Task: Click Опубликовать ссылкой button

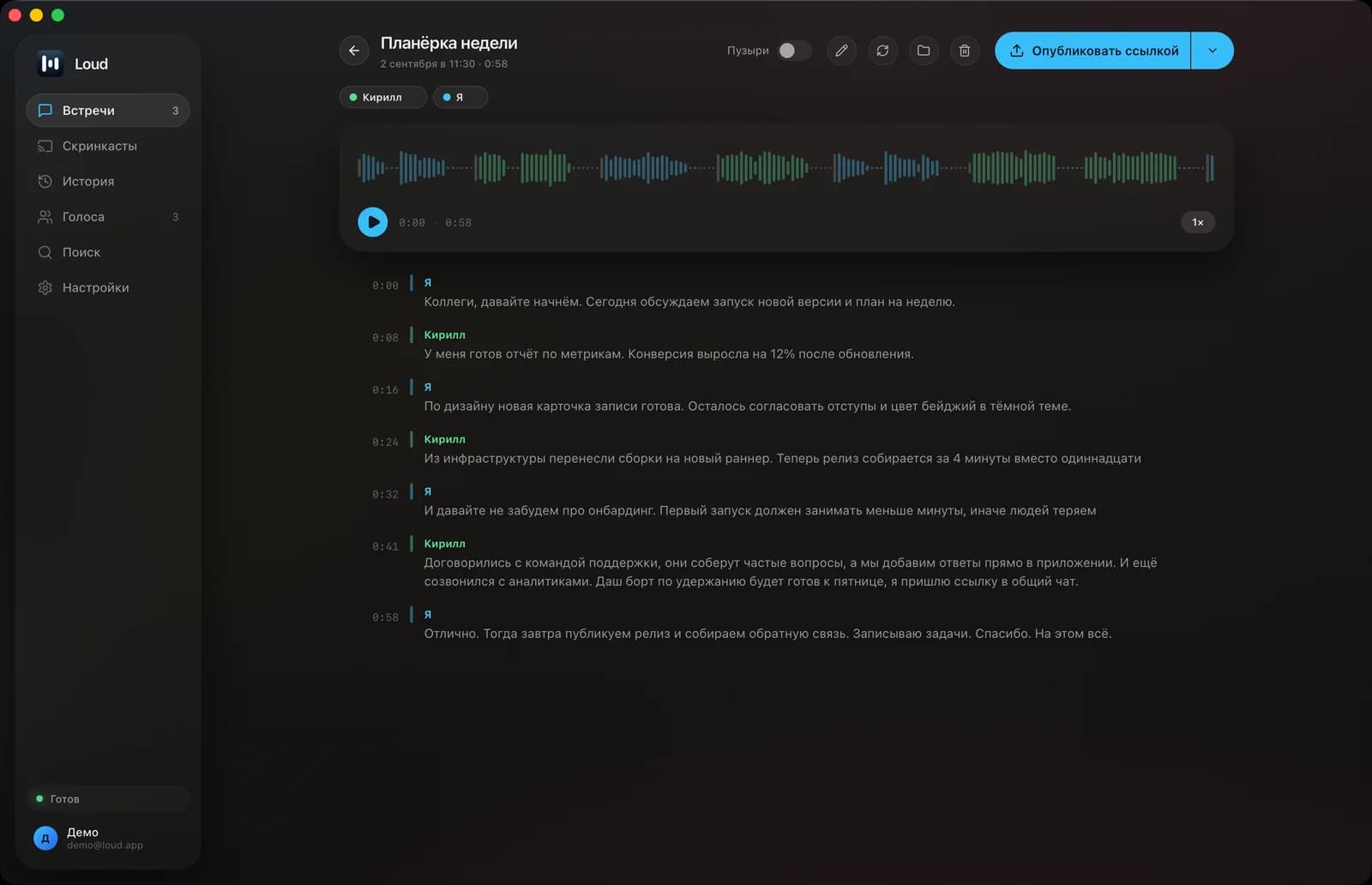Action: pyautogui.click(x=1092, y=51)
